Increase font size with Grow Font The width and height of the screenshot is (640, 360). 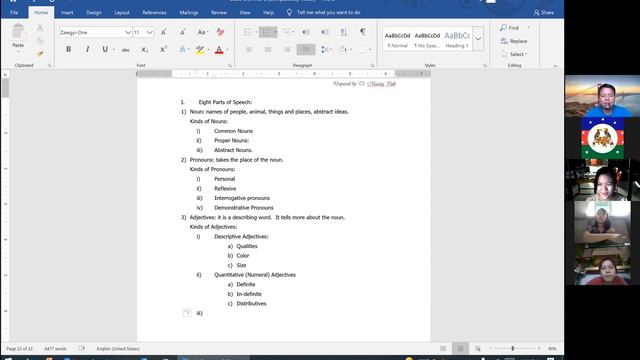pyautogui.click(x=163, y=32)
